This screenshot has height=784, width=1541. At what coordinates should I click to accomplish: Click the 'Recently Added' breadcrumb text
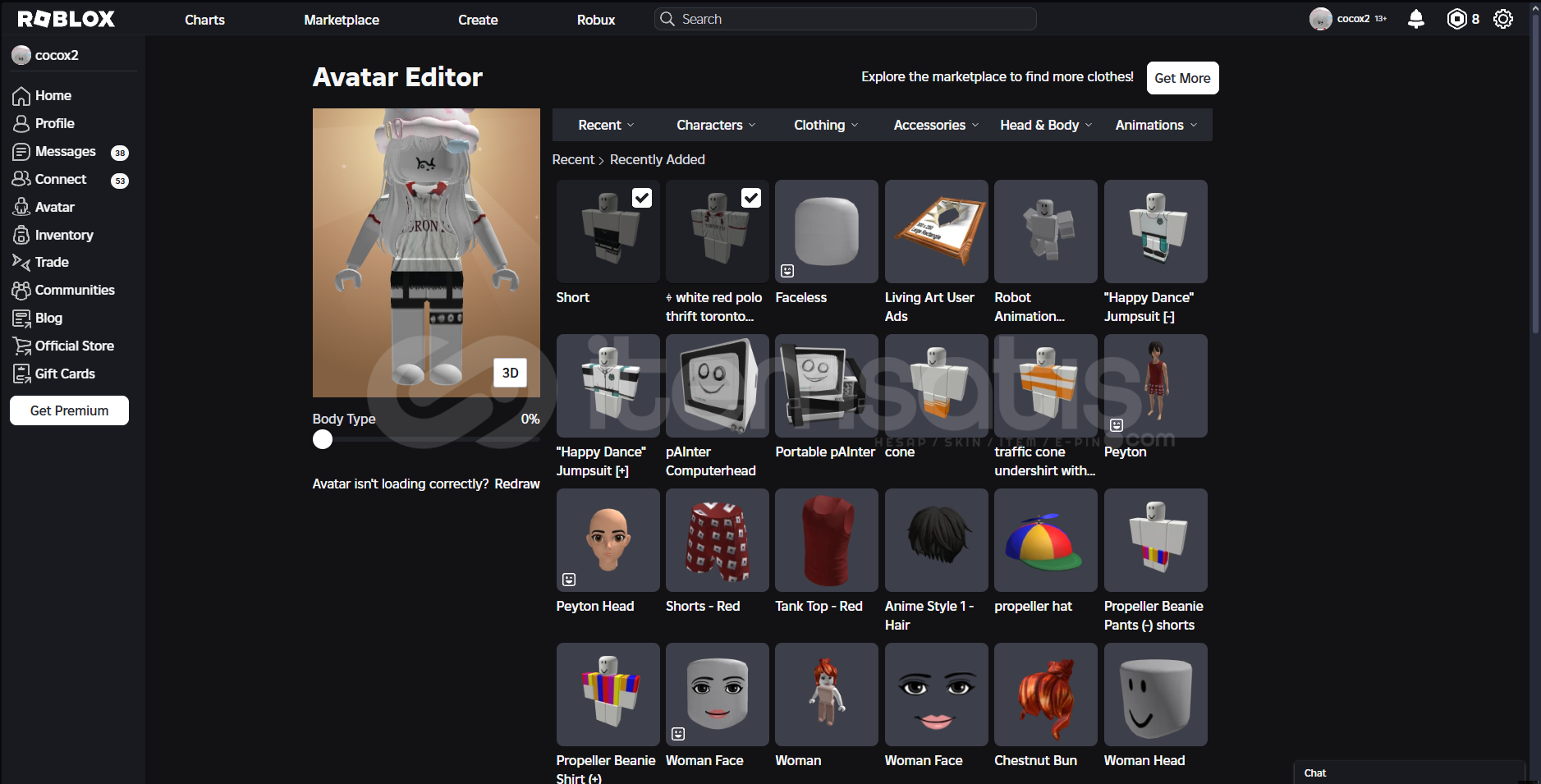click(658, 159)
